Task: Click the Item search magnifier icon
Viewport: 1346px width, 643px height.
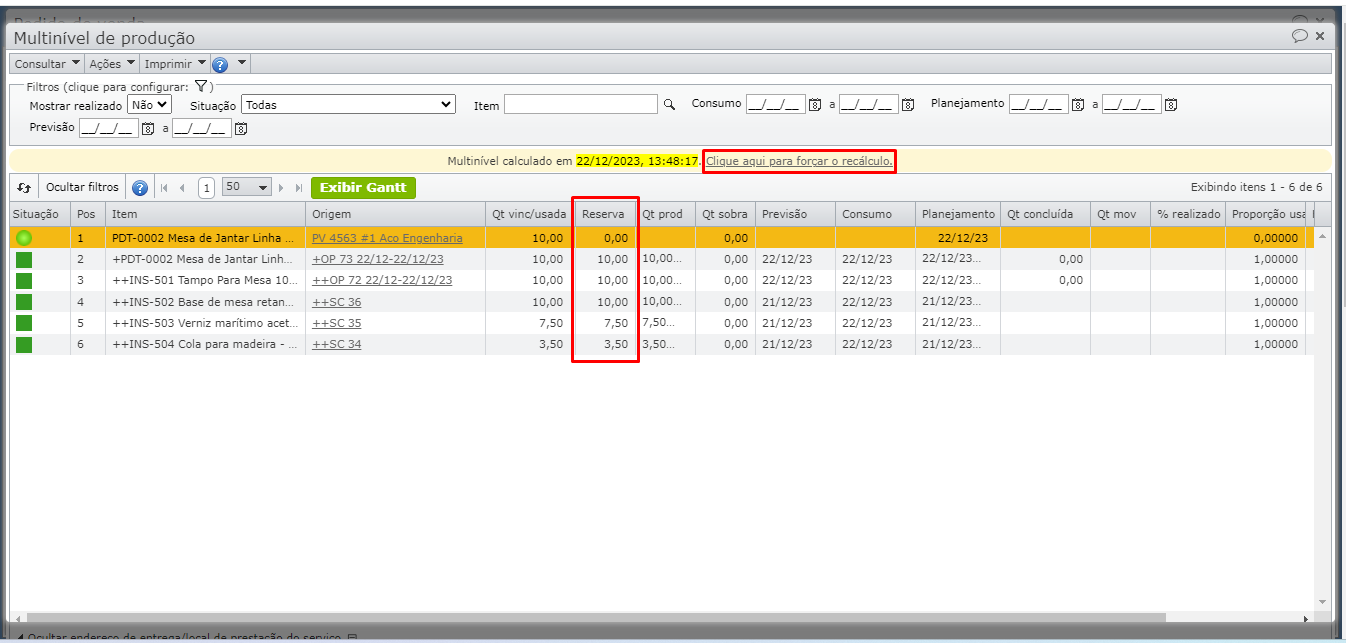Action: coord(670,105)
